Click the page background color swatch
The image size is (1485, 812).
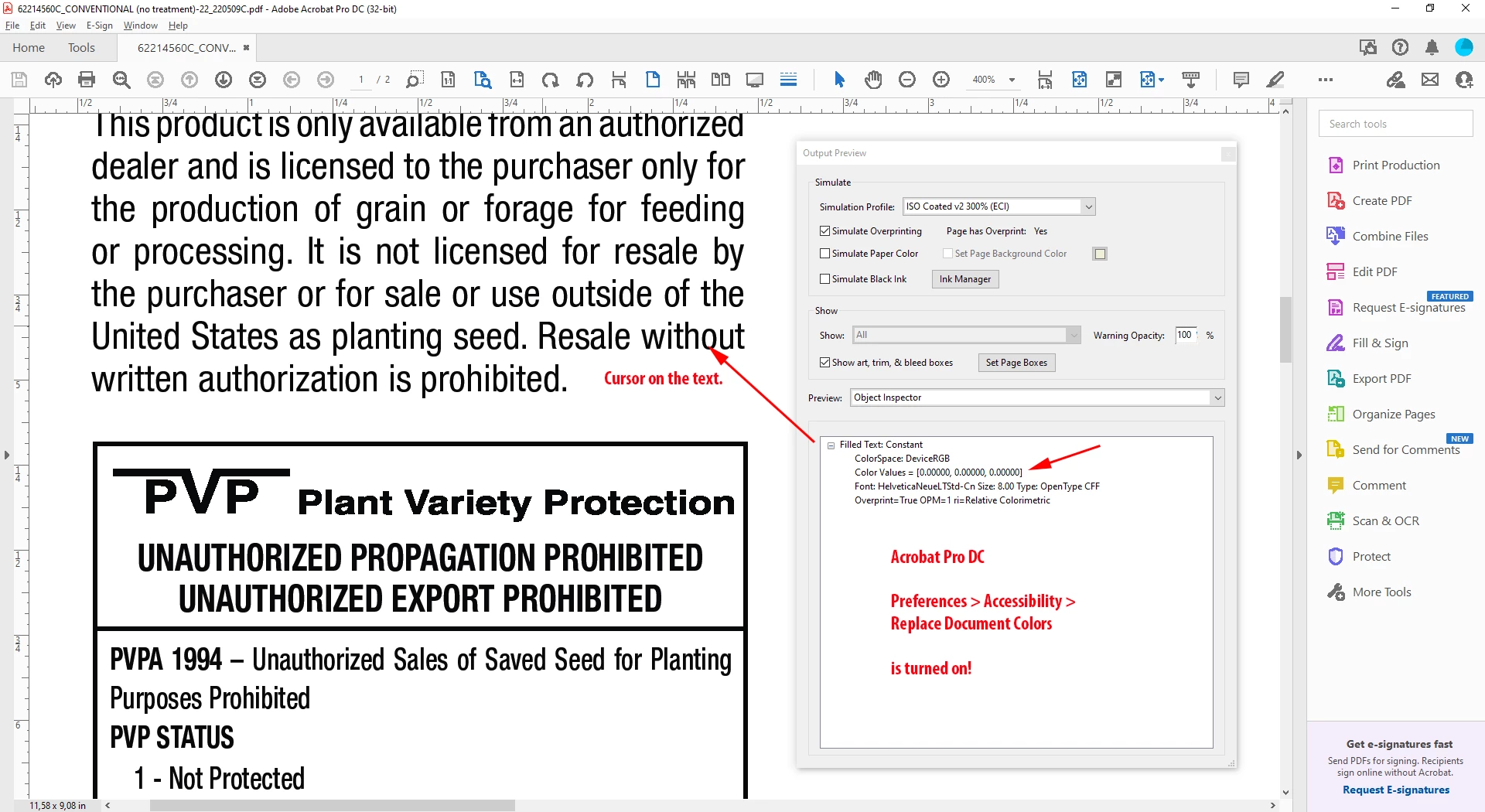click(1100, 254)
